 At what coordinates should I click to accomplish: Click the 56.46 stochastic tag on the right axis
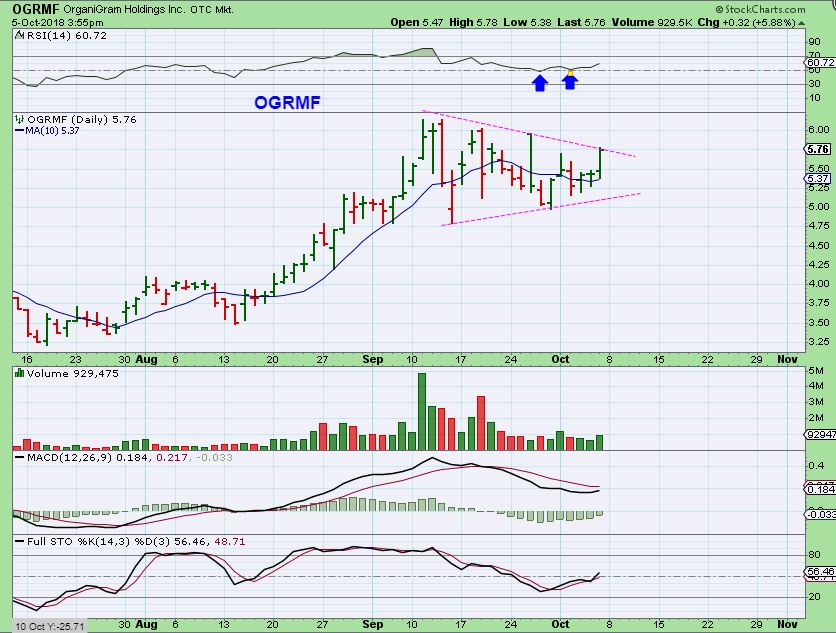tap(821, 571)
